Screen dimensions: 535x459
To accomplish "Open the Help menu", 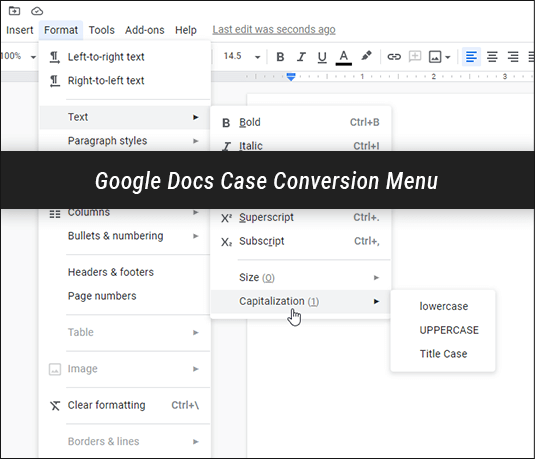I will point(186,30).
